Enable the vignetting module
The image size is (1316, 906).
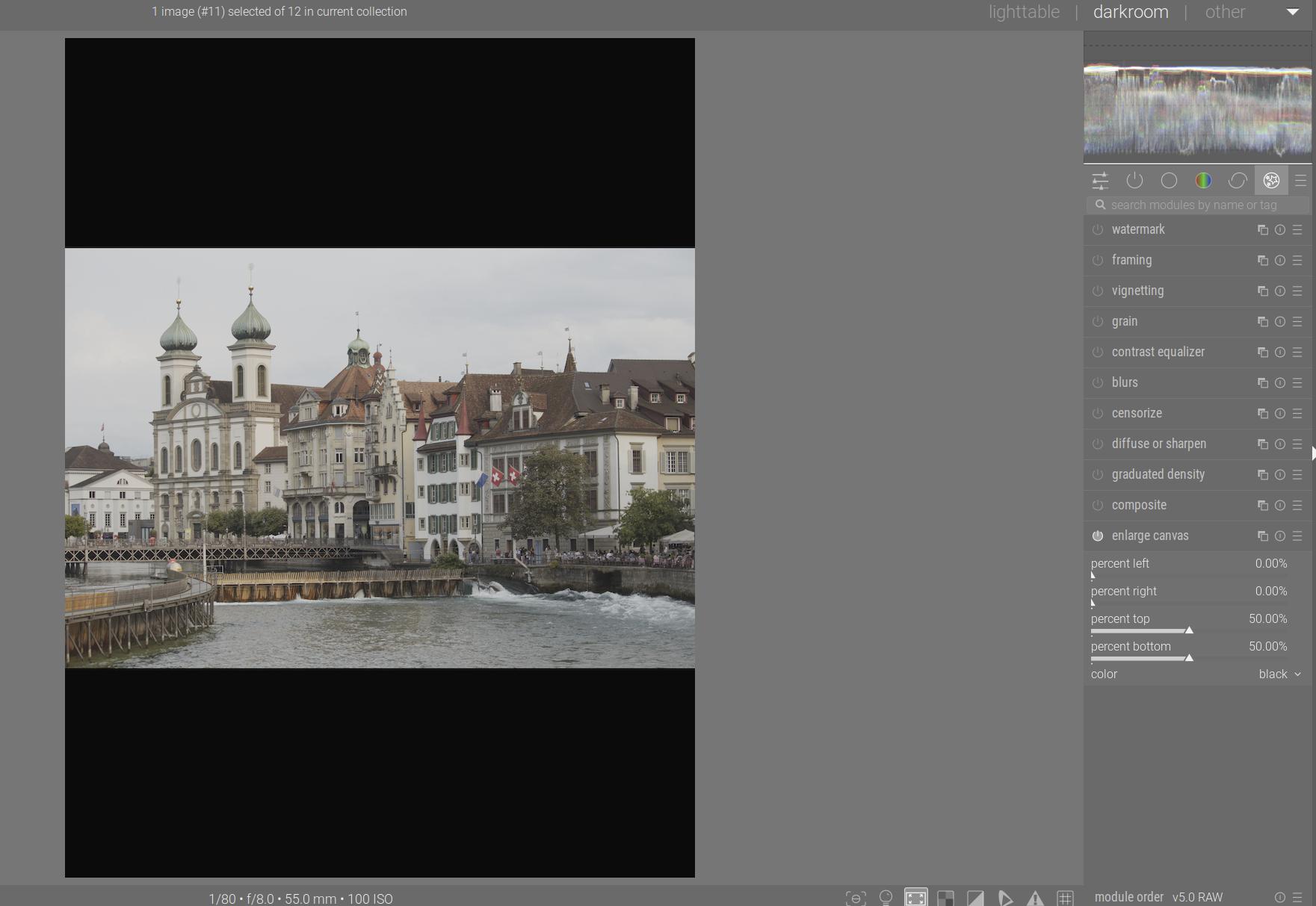tap(1098, 291)
